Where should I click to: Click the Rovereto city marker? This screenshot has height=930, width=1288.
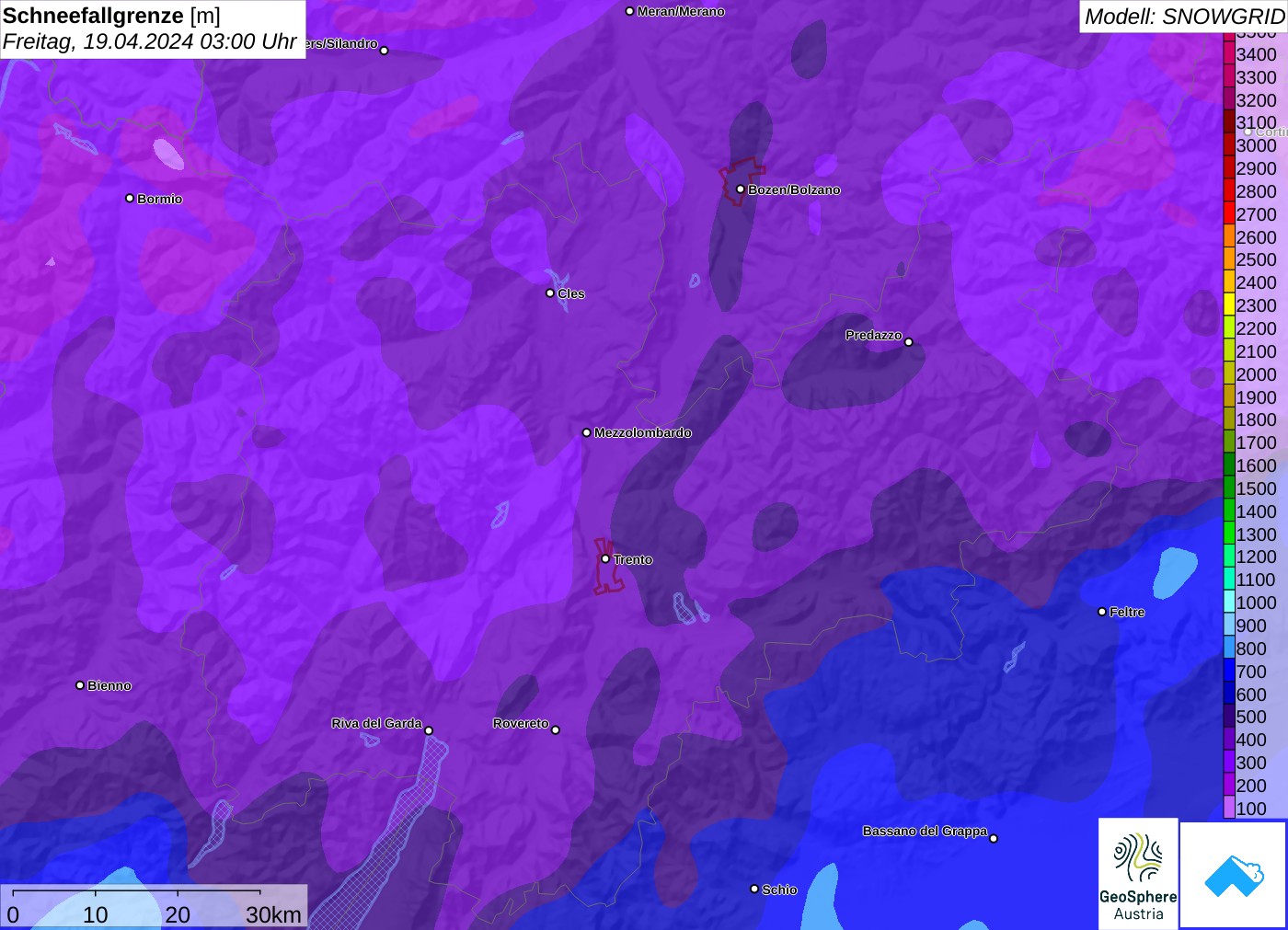pyautogui.click(x=556, y=730)
